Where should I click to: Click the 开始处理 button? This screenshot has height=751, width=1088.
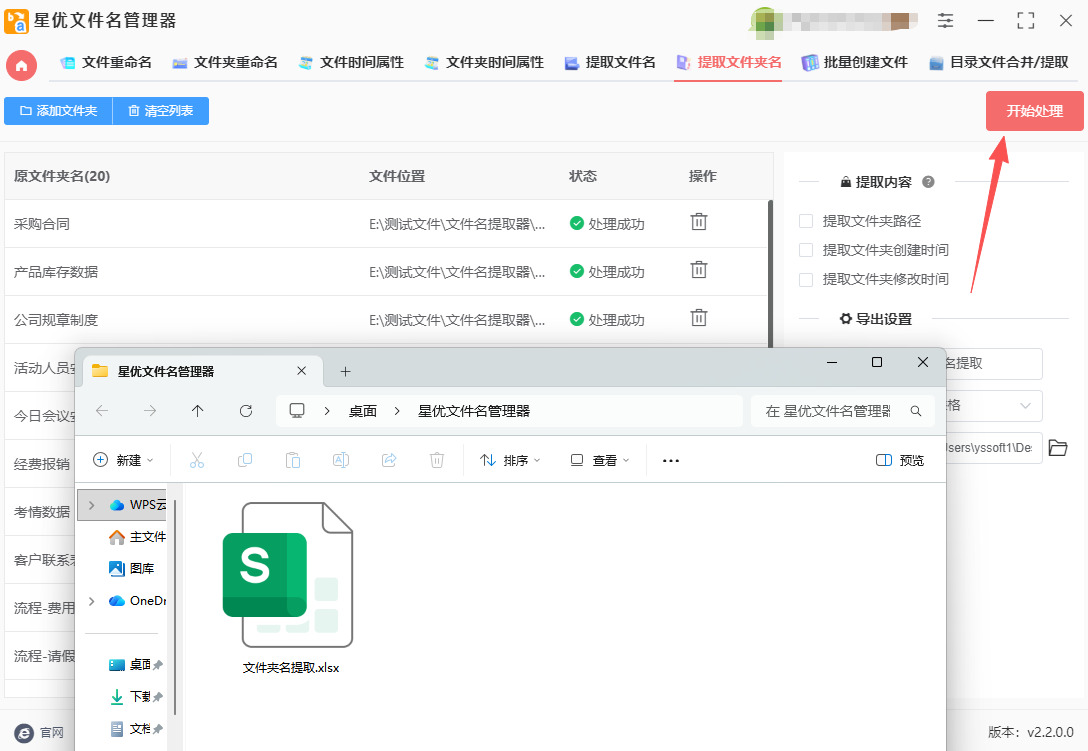1034,111
